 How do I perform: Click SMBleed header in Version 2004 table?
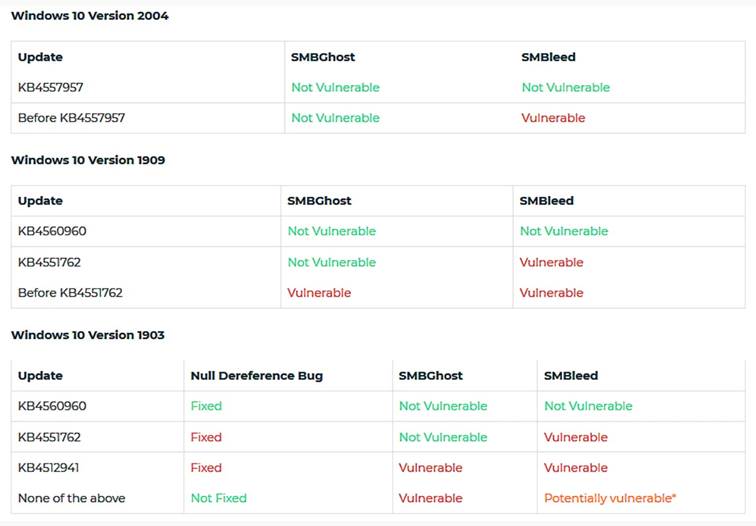[x=548, y=57]
